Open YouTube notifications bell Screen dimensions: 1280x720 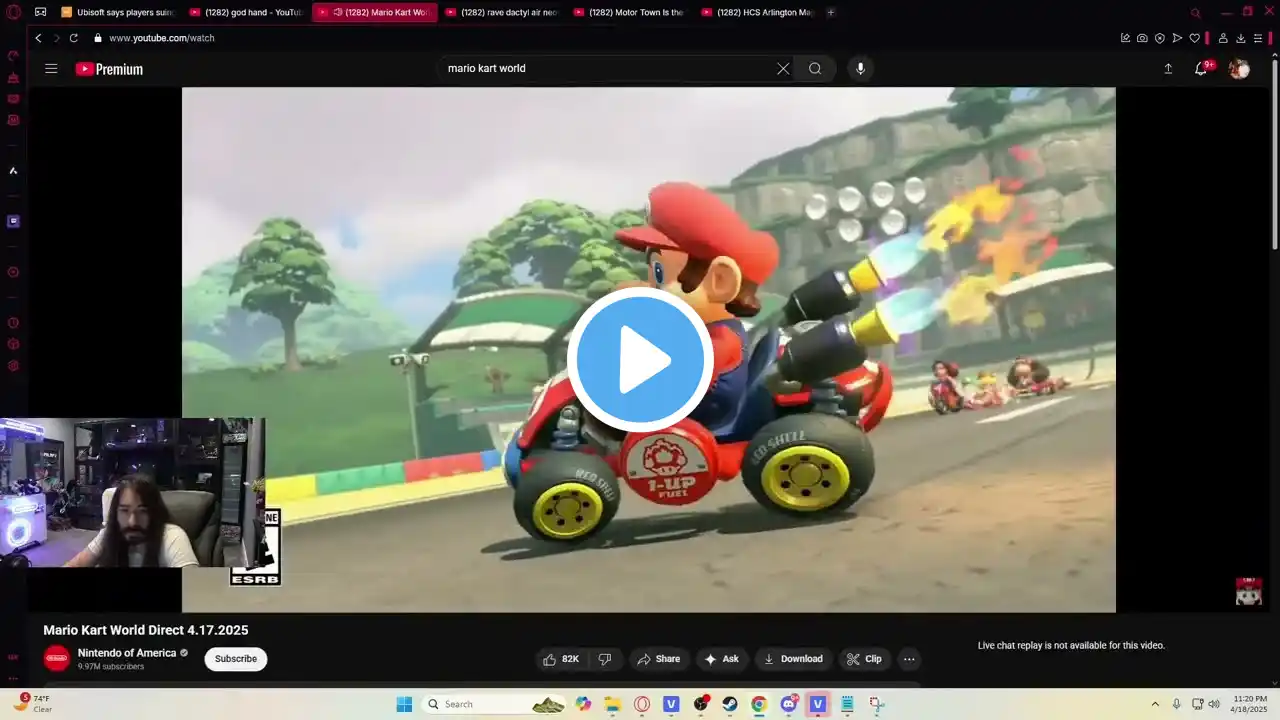click(1201, 69)
